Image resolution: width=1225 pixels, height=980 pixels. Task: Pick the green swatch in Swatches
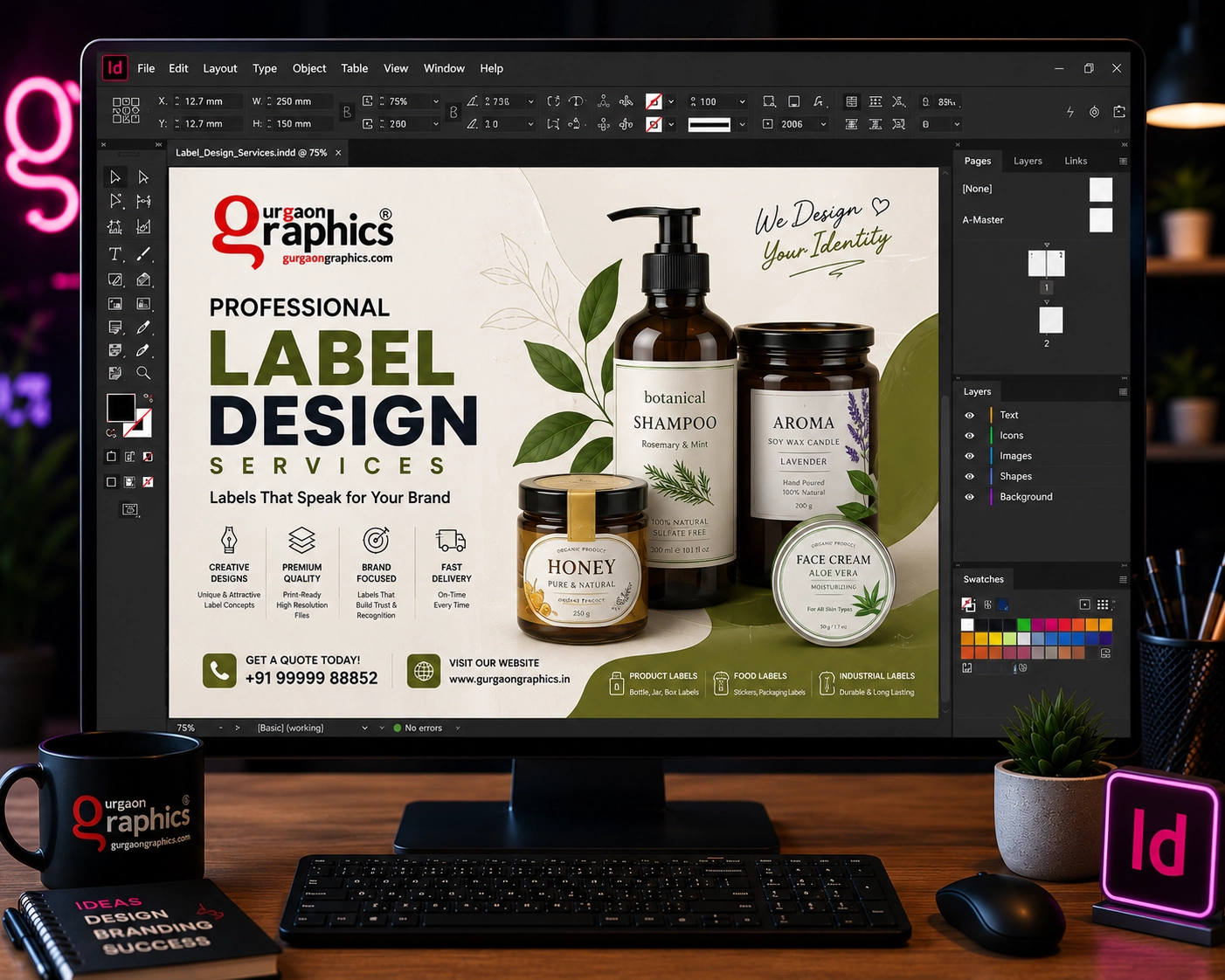[x=1023, y=625]
